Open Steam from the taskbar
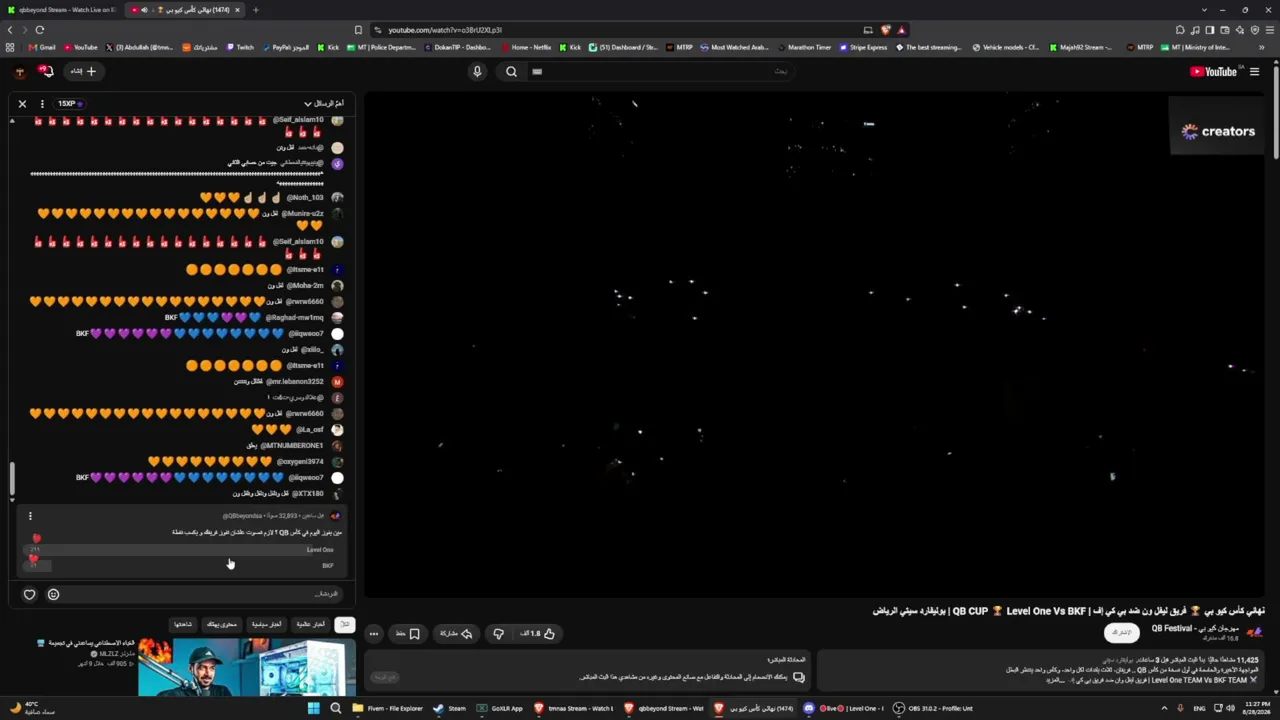The width and height of the screenshot is (1280, 720). point(450,708)
